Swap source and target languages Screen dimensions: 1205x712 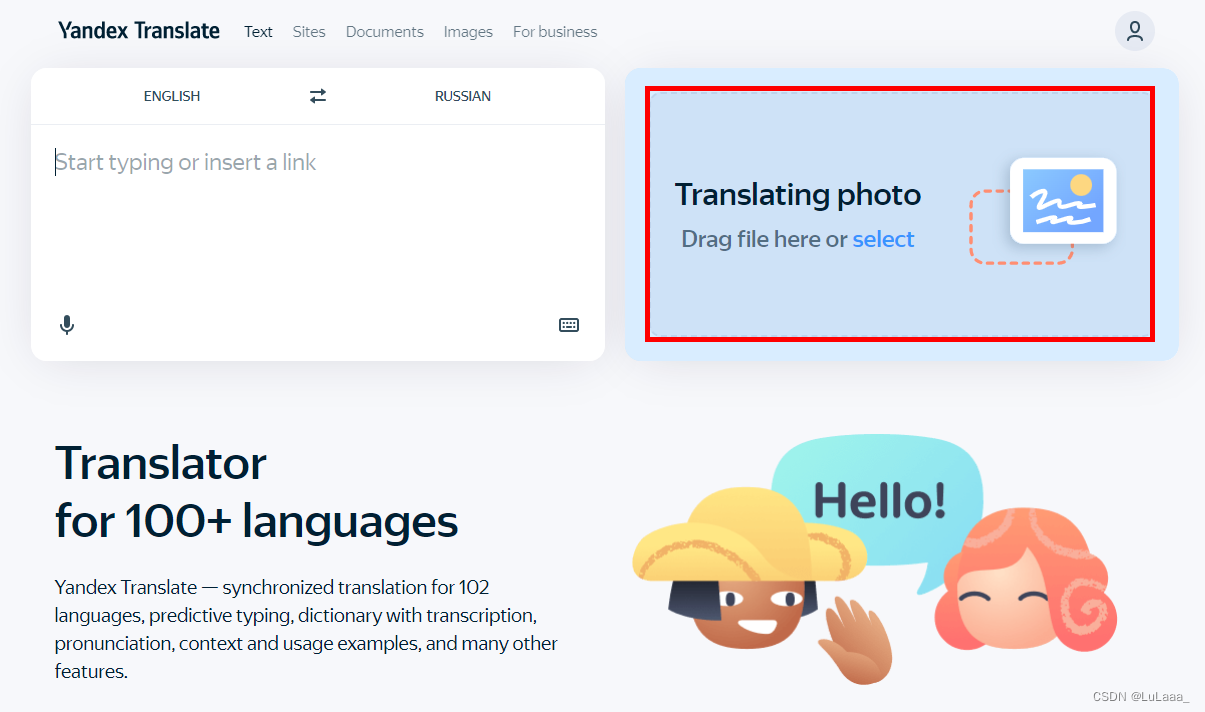[x=318, y=96]
